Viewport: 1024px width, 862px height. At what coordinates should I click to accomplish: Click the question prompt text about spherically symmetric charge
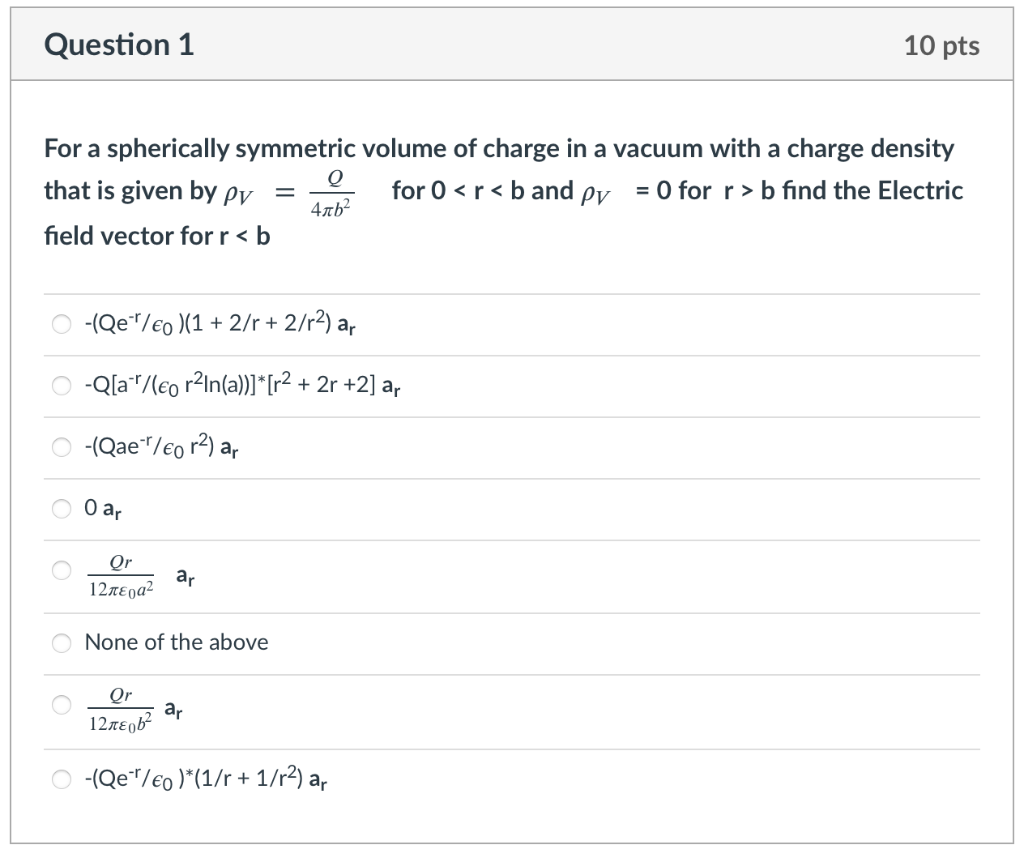(x=503, y=192)
